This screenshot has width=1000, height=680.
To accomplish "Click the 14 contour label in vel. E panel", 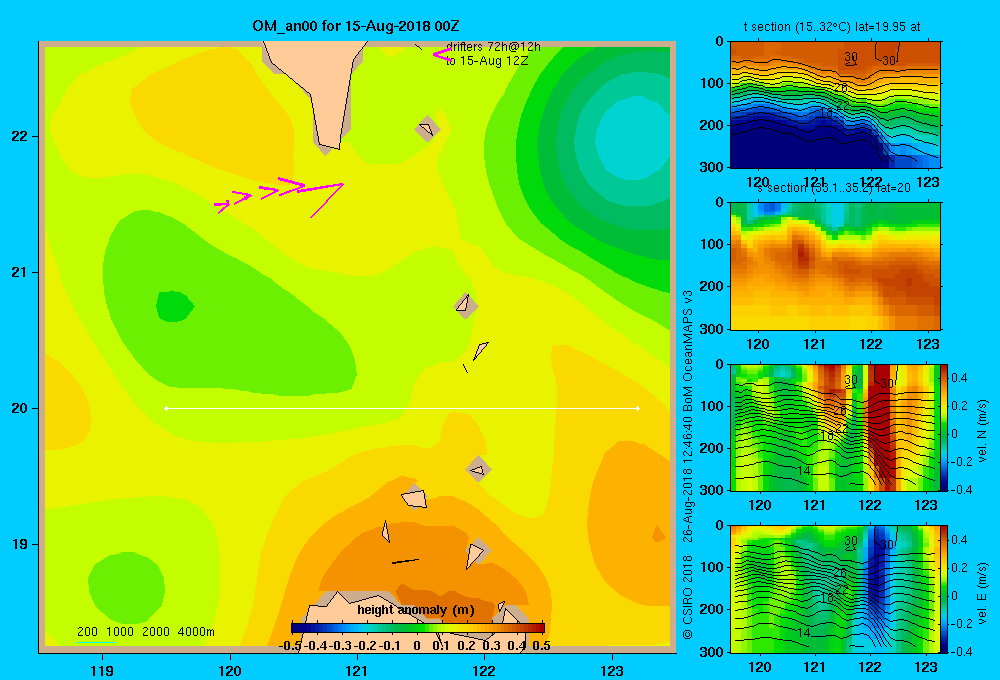I will coord(804,633).
